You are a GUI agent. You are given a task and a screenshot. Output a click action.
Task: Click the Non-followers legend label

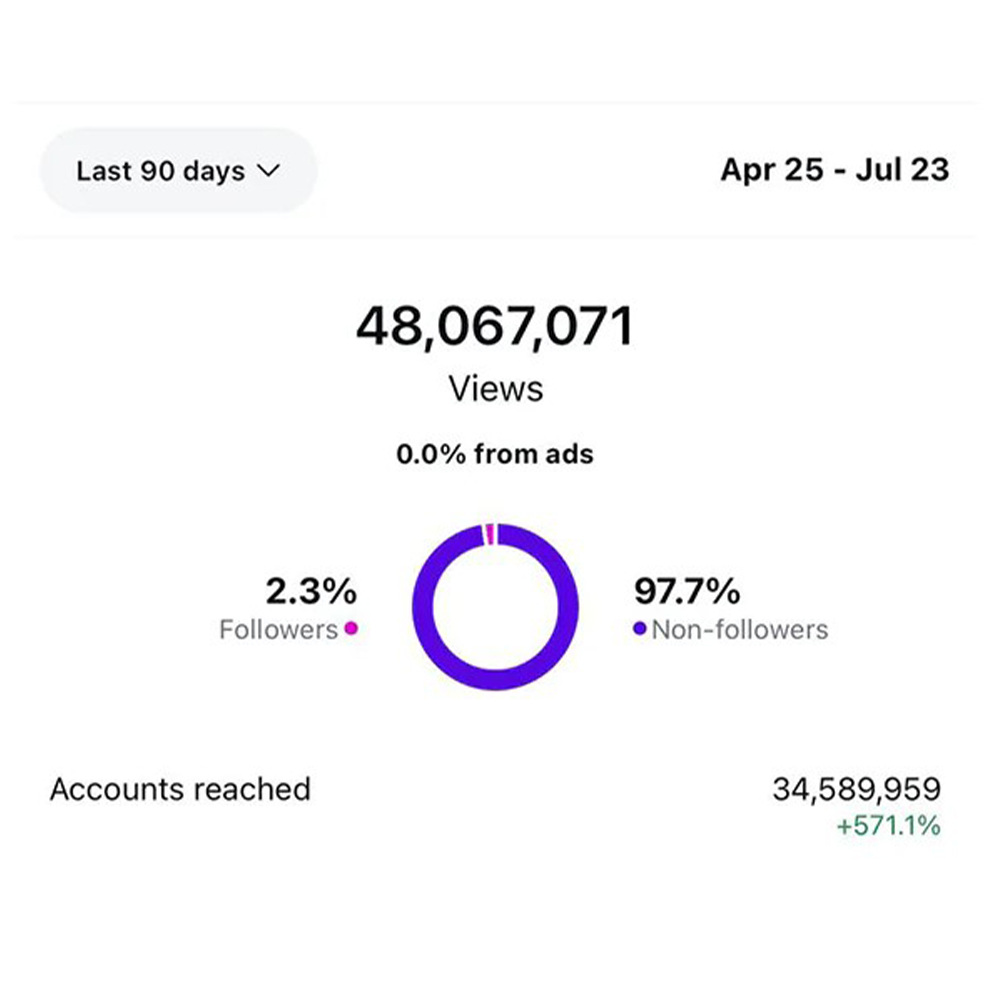point(739,631)
